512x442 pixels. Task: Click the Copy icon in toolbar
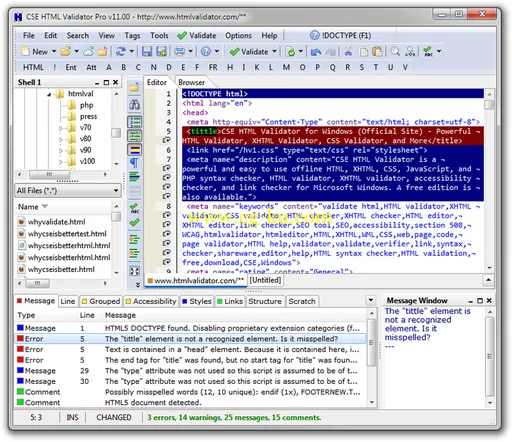click(363, 52)
